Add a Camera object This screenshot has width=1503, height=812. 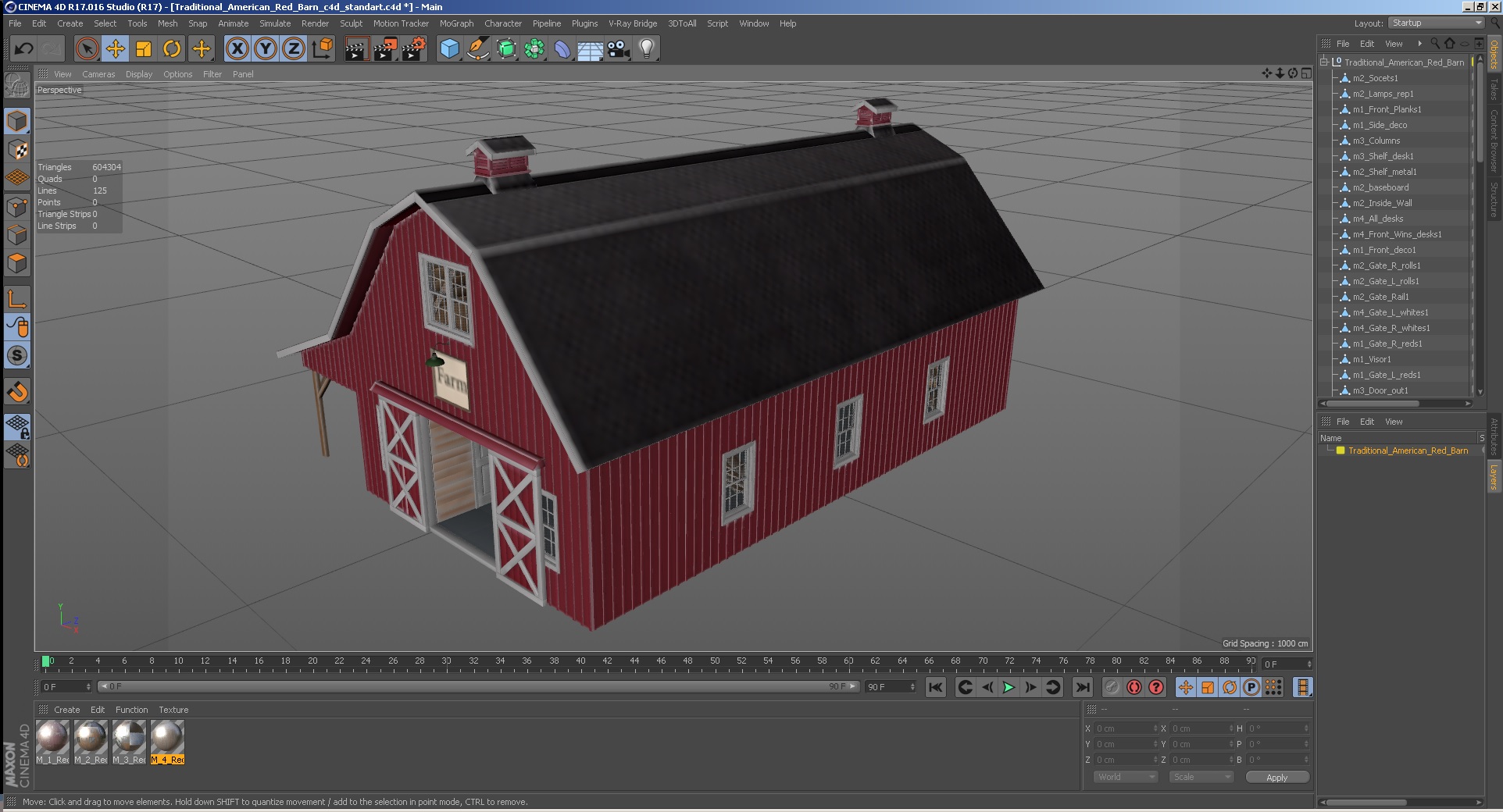click(x=618, y=48)
